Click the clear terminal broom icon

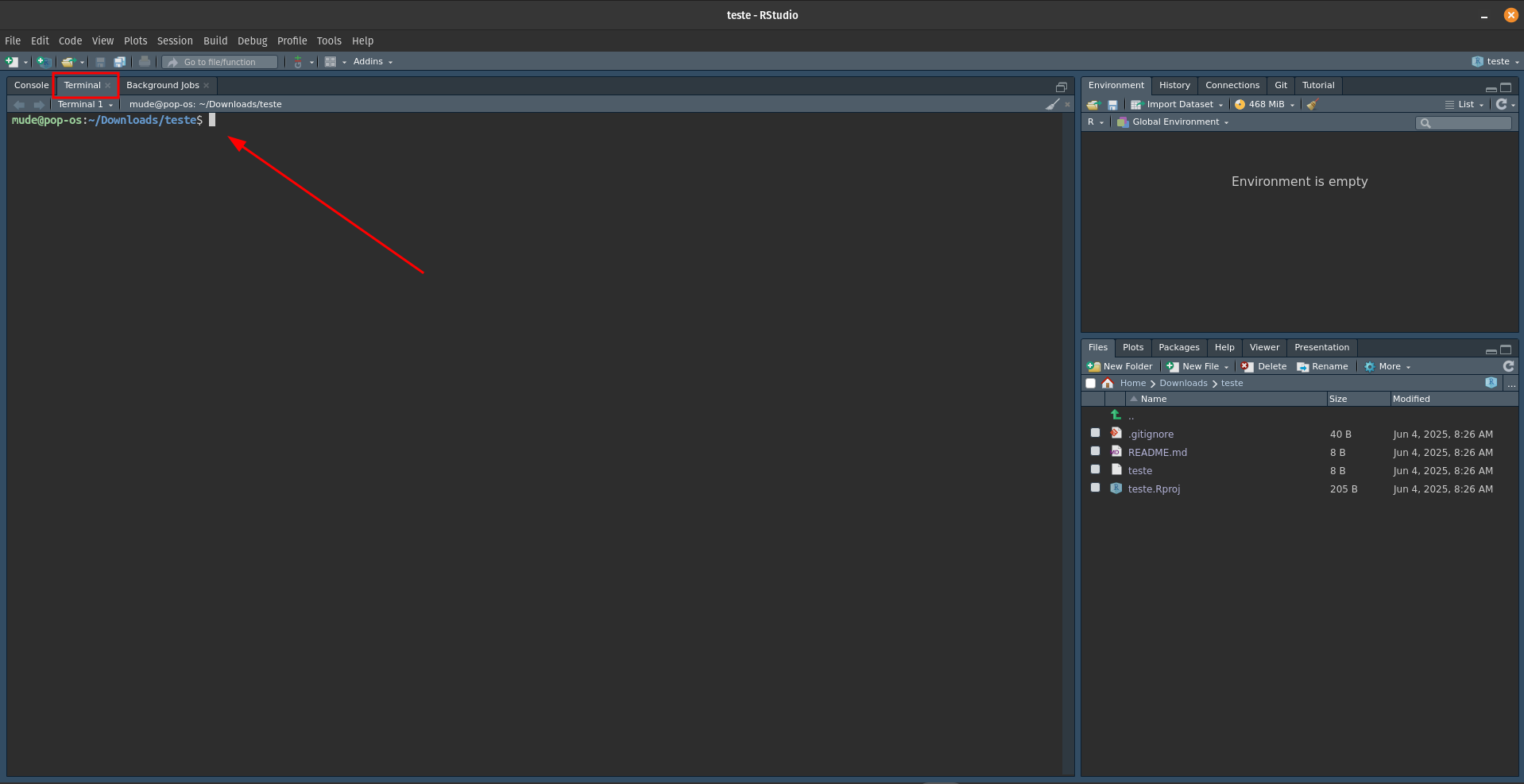(x=1052, y=105)
